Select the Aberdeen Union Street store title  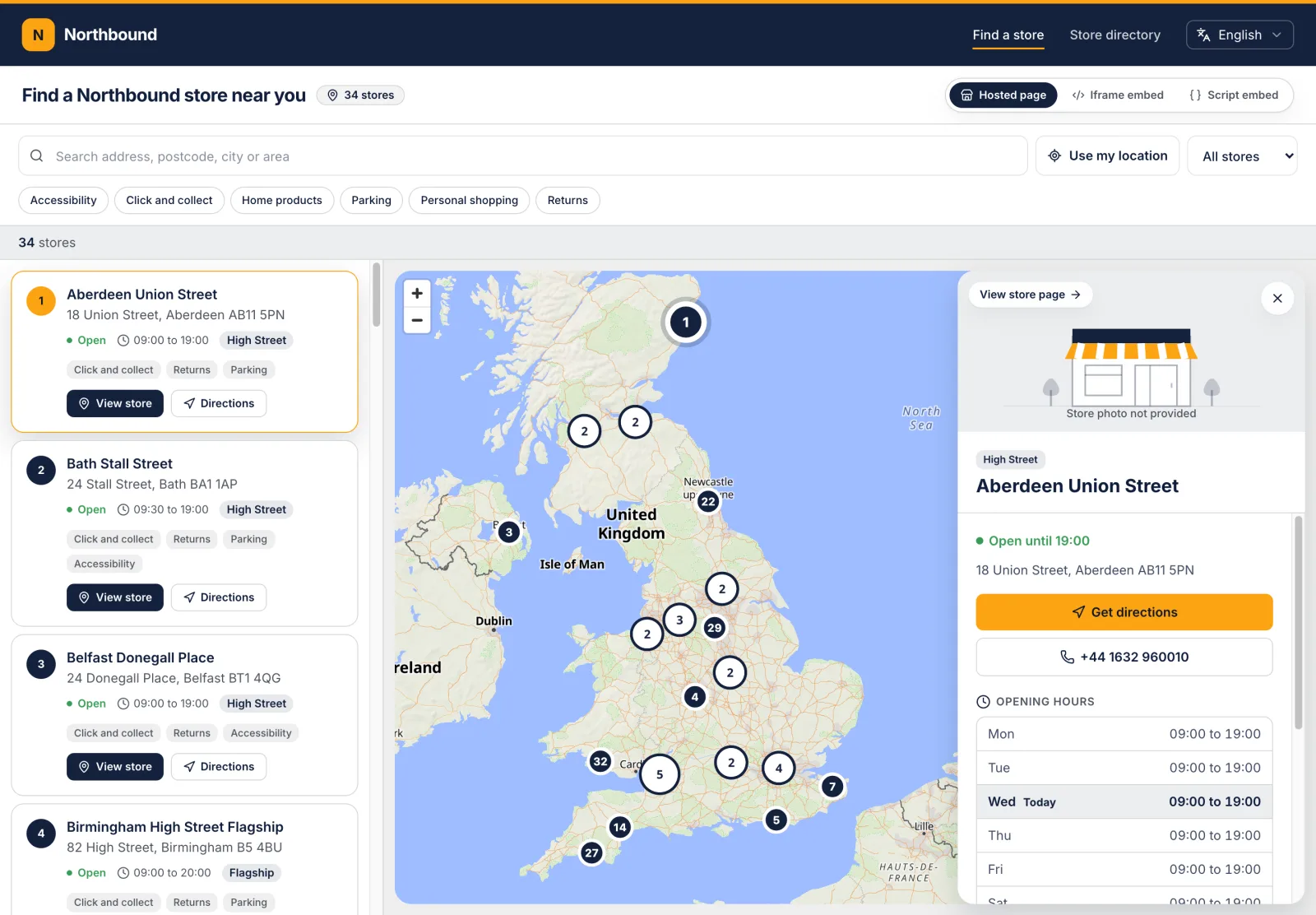[x=141, y=295]
